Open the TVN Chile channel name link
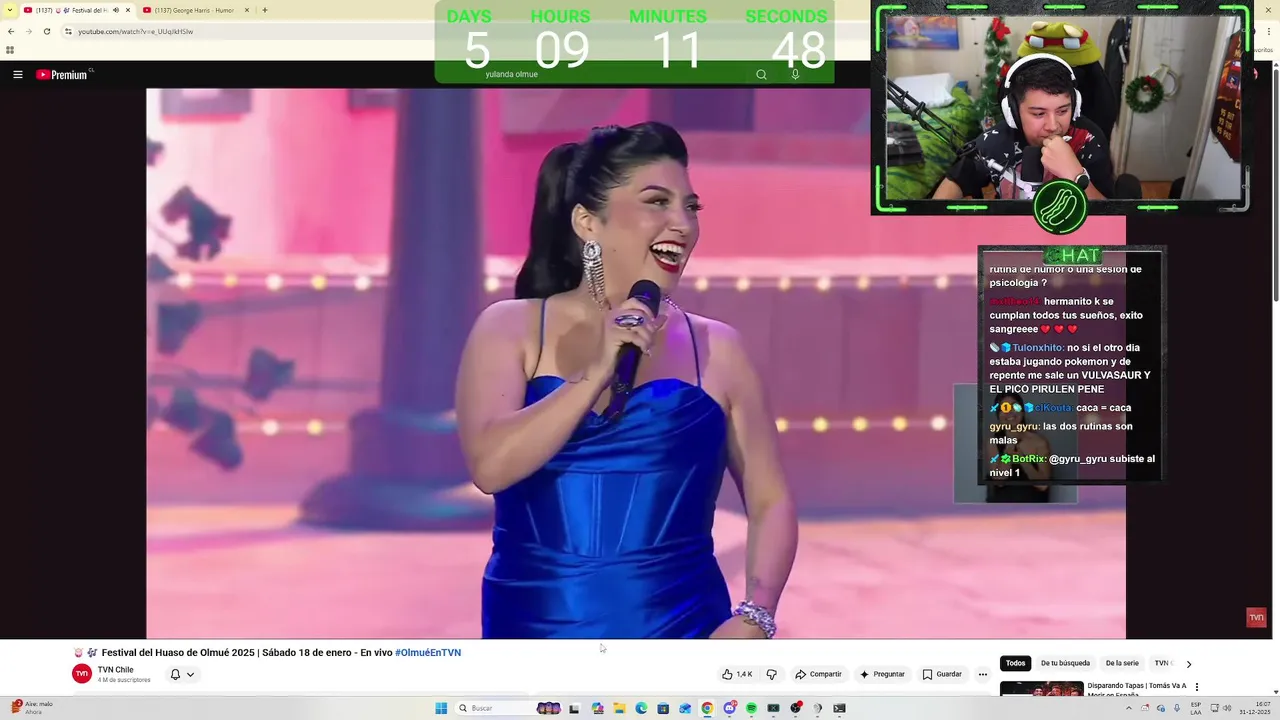This screenshot has height=720, width=1280. click(115, 670)
